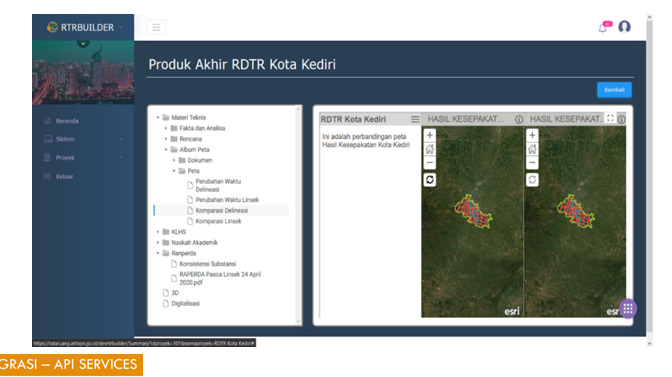Open Beranda home in the sidebar

pyautogui.click(x=67, y=121)
